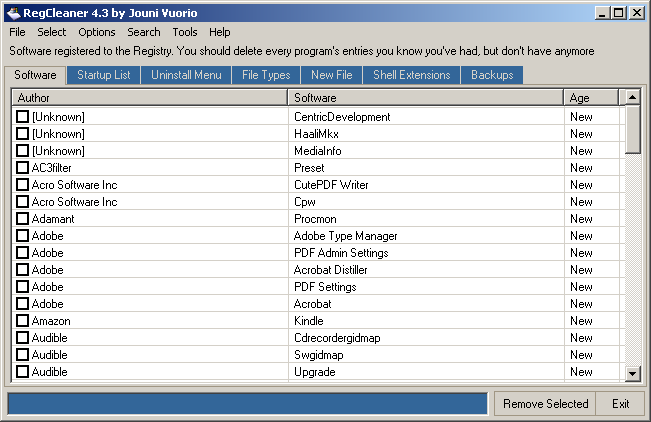Enable checkbox for Adamant Procmon
This screenshot has width=651, height=422.
[x=23, y=219]
